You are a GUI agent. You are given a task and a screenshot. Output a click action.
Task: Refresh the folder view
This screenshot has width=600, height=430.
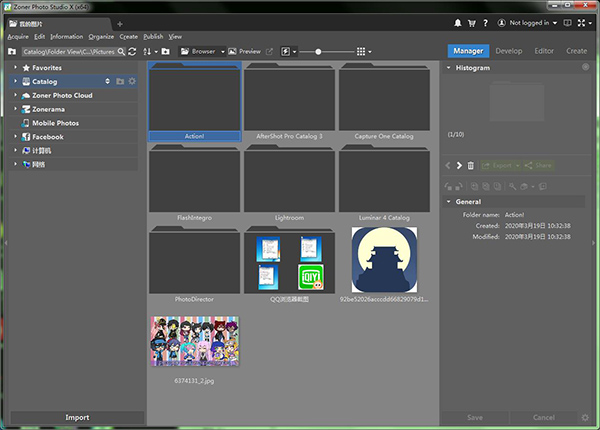(x=132, y=52)
